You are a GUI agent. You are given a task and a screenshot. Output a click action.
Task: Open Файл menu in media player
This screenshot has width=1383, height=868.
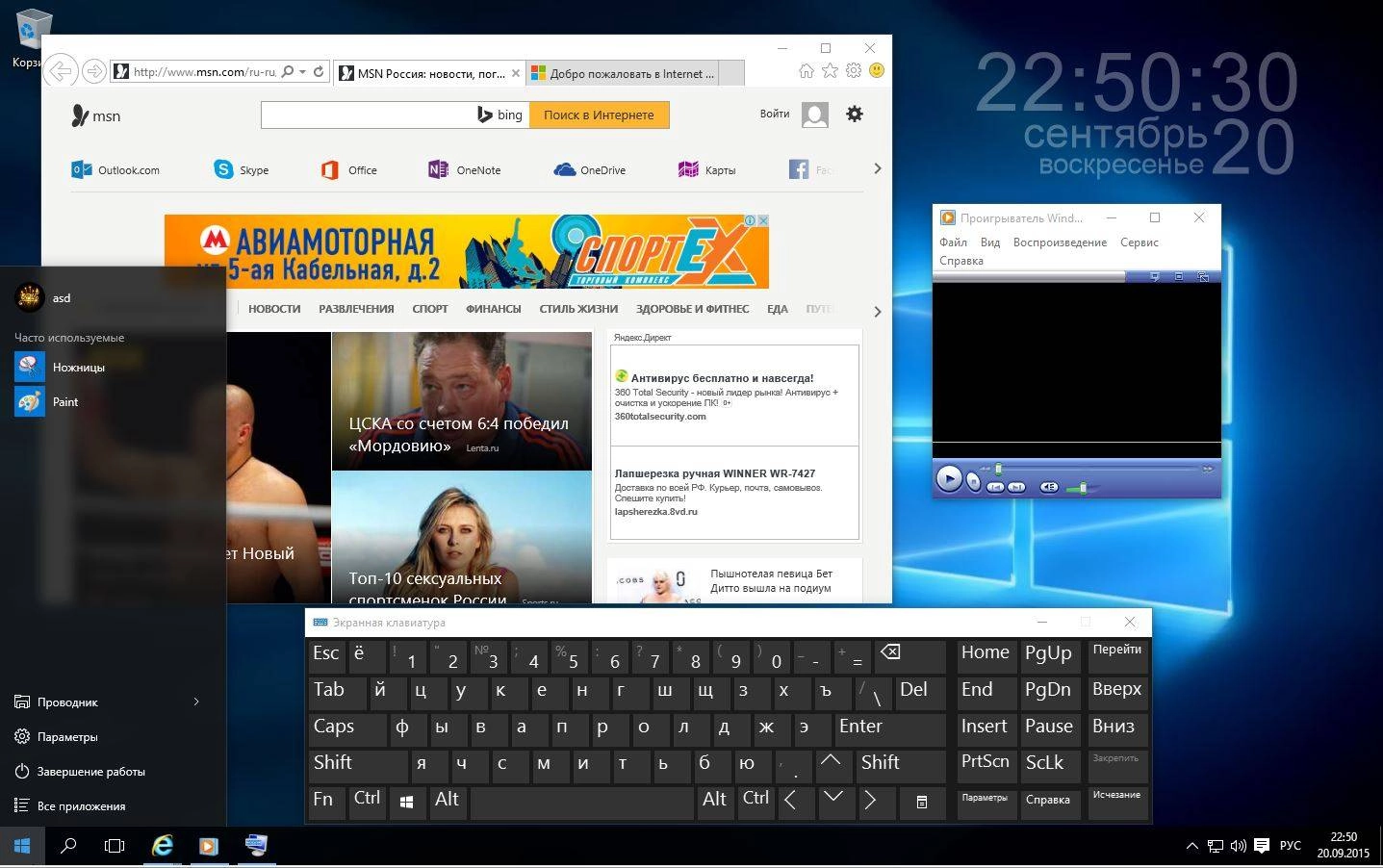[x=953, y=243]
